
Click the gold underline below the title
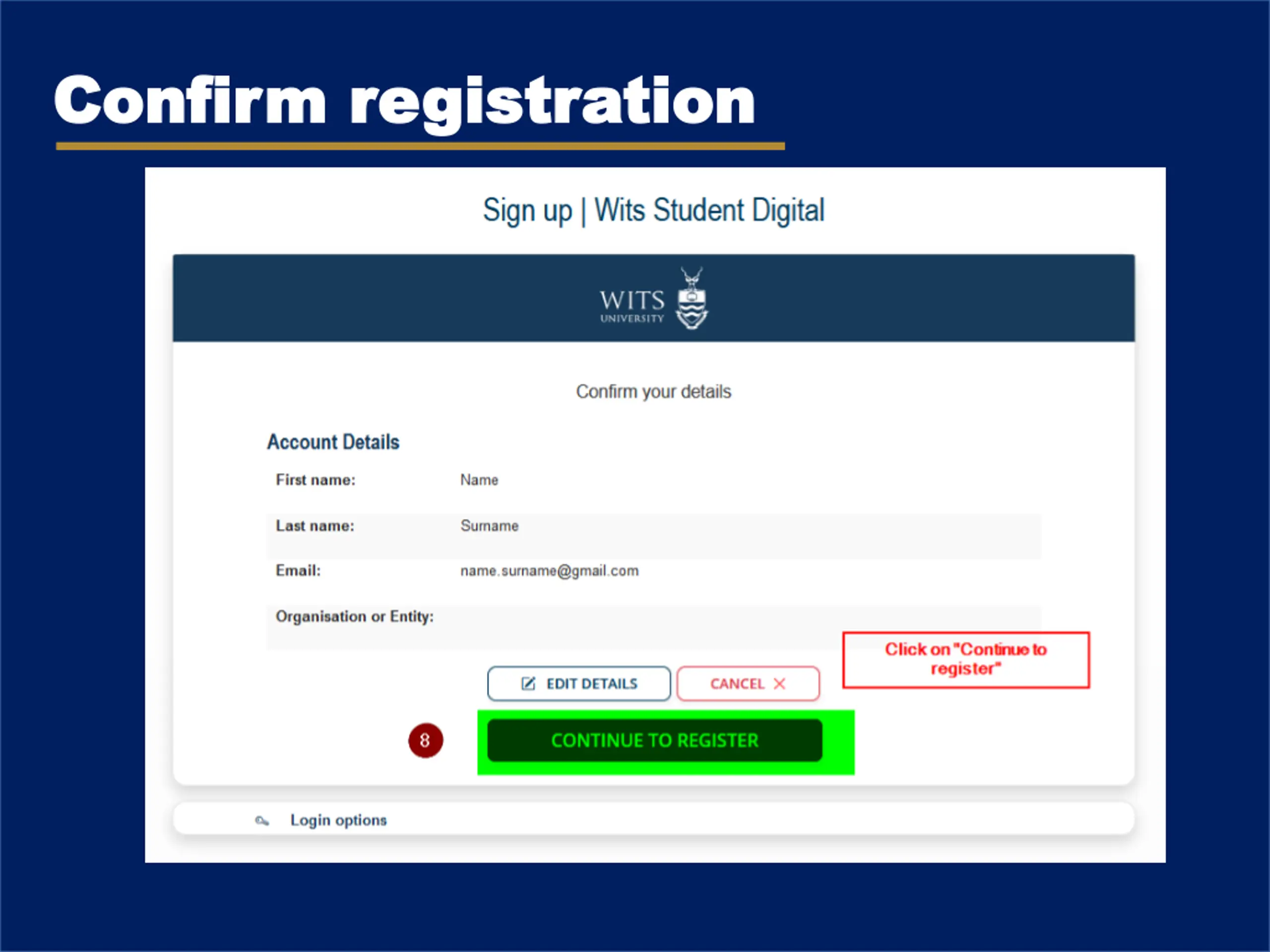(420, 146)
